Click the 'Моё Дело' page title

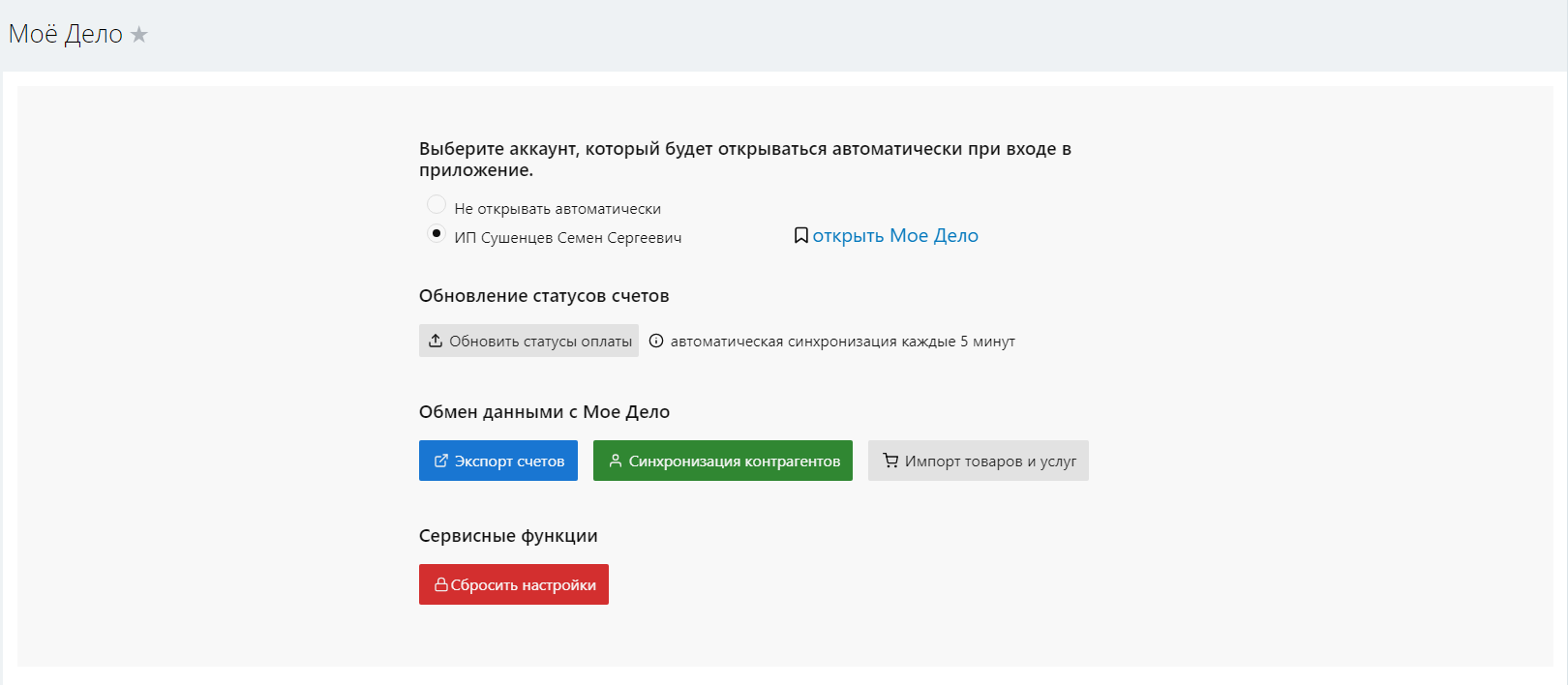tap(66, 35)
